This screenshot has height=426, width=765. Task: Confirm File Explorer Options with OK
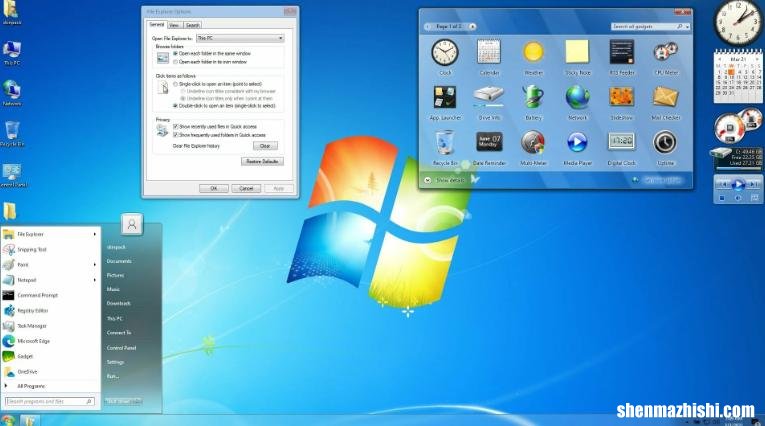coord(214,188)
